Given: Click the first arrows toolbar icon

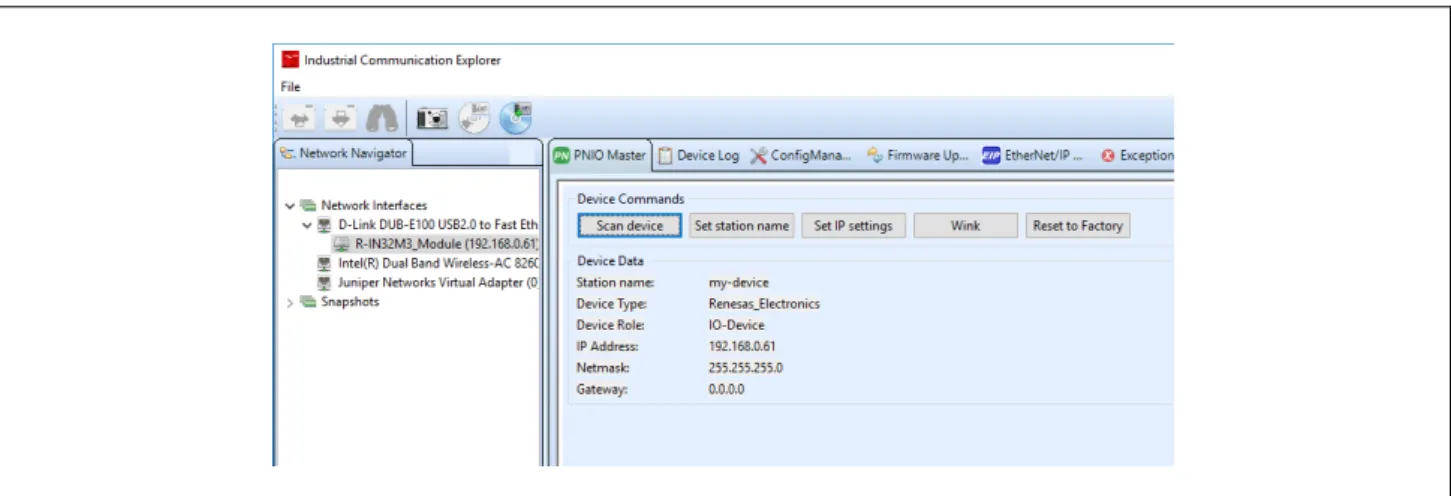Looking at the screenshot, I should pyautogui.click(x=297, y=119).
